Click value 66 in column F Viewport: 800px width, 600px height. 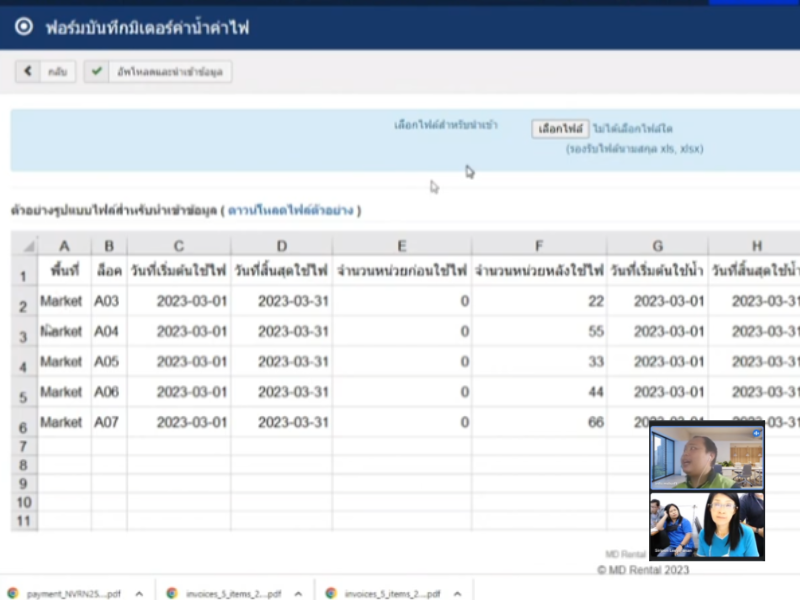(x=595, y=422)
